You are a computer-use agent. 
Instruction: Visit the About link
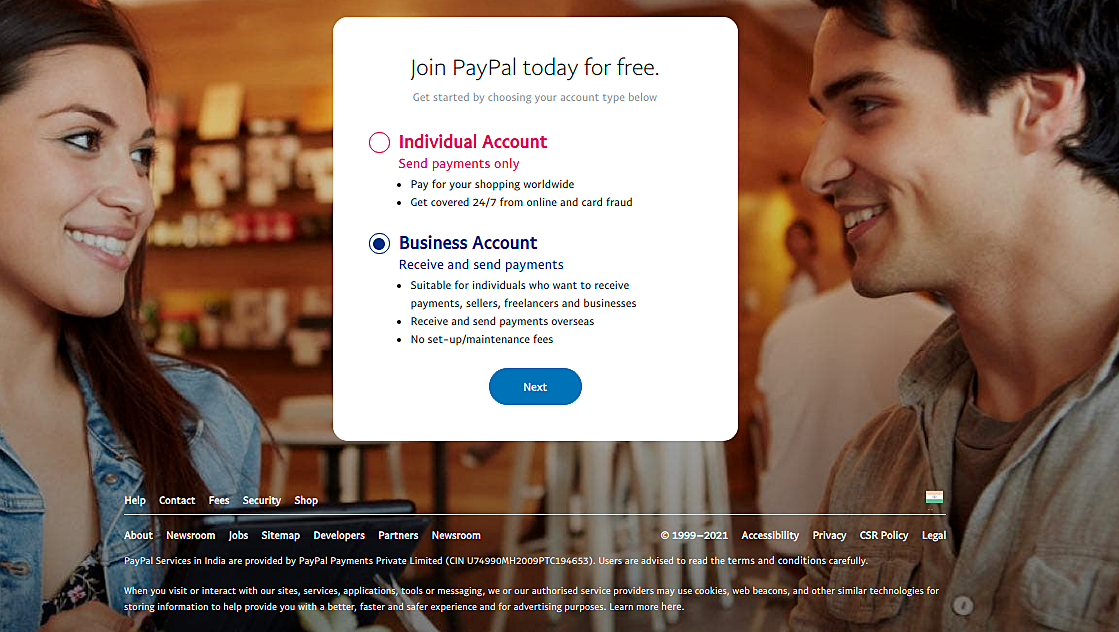click(138, 535)
